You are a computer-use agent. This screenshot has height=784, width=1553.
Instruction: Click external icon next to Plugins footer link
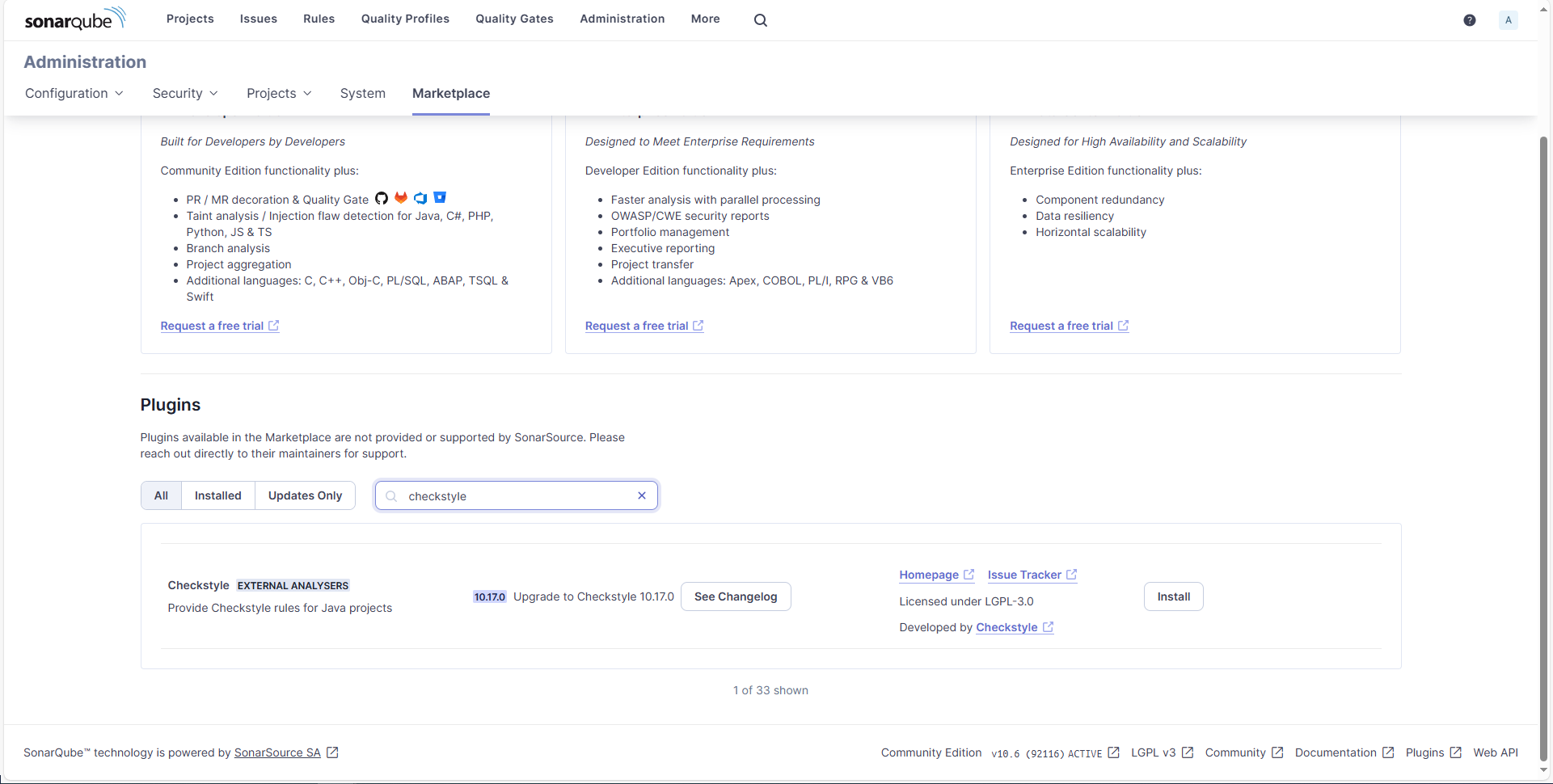[x=1456, y=752]
